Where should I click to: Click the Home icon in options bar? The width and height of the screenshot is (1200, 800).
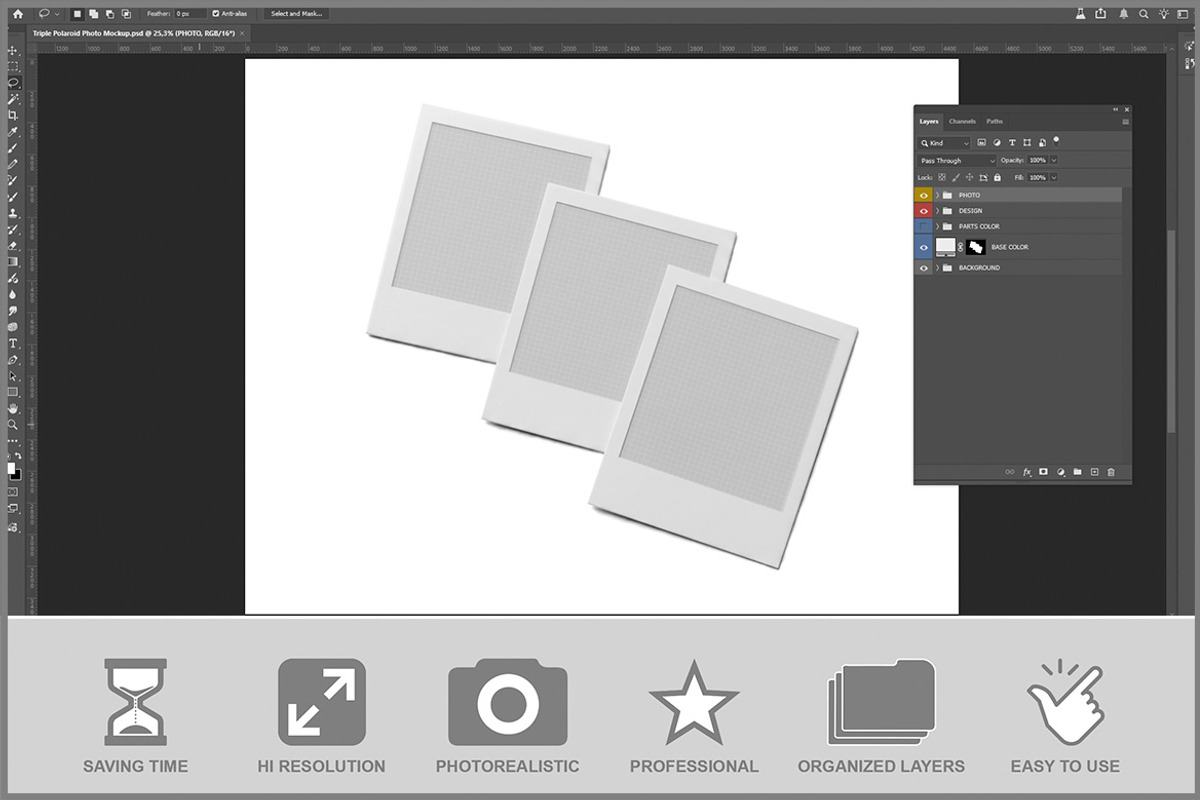click(x=17, y=14)
